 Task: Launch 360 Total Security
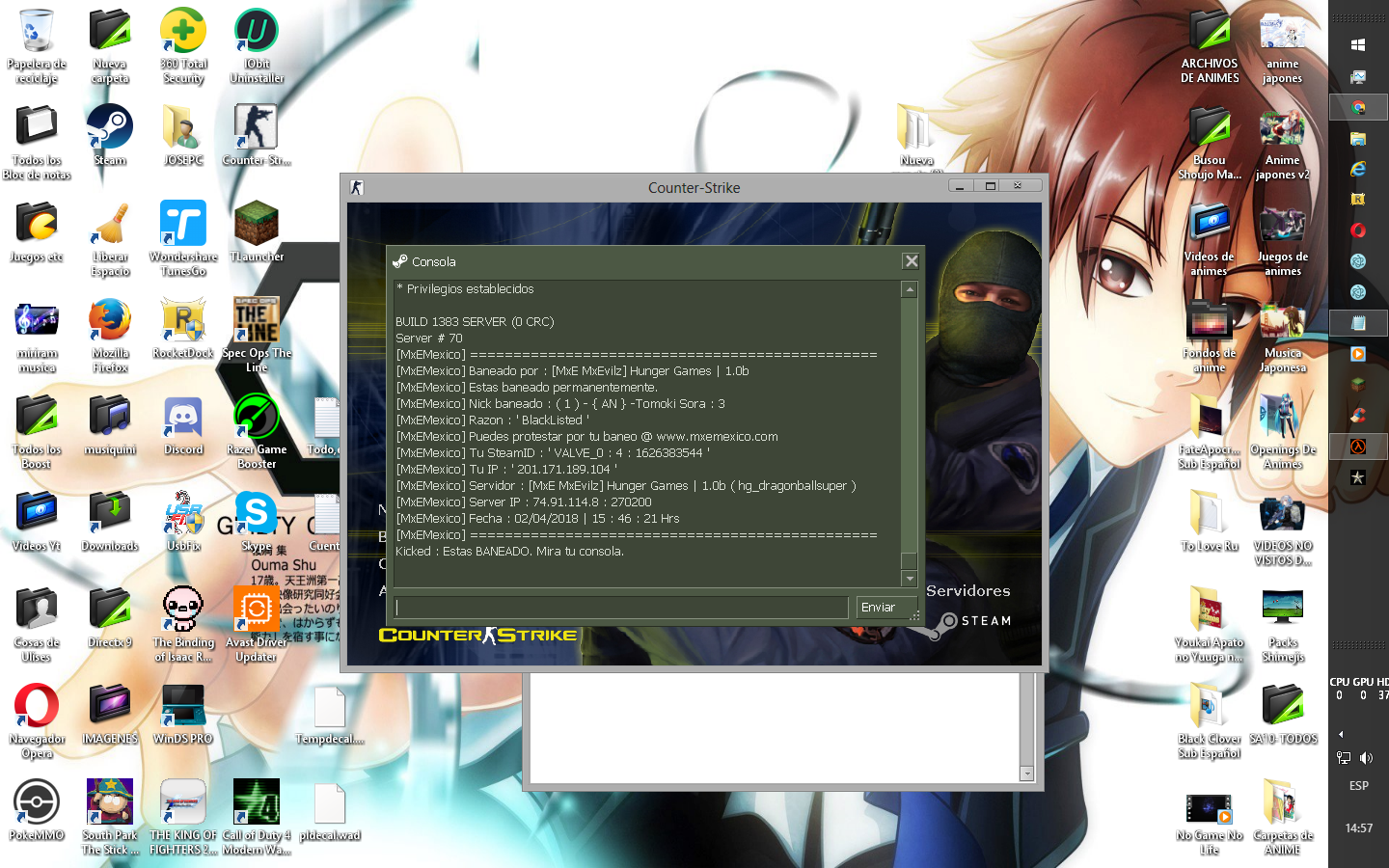click(x=183, y=45)
